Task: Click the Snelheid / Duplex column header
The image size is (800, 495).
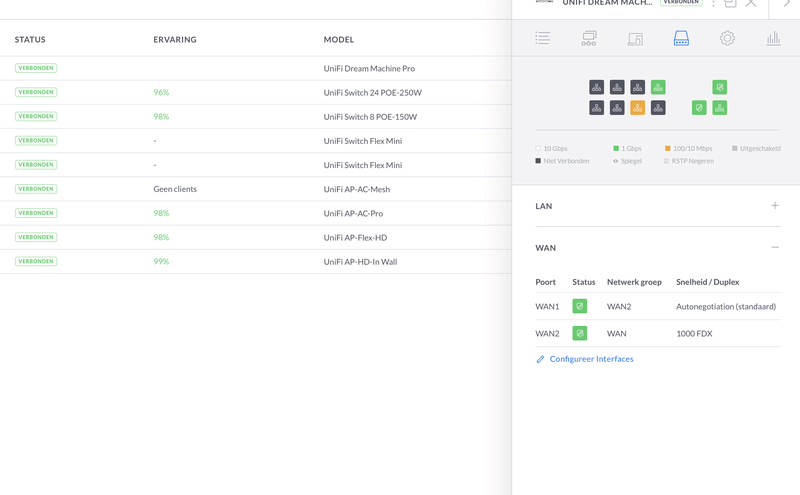Action: coord(708,282)
